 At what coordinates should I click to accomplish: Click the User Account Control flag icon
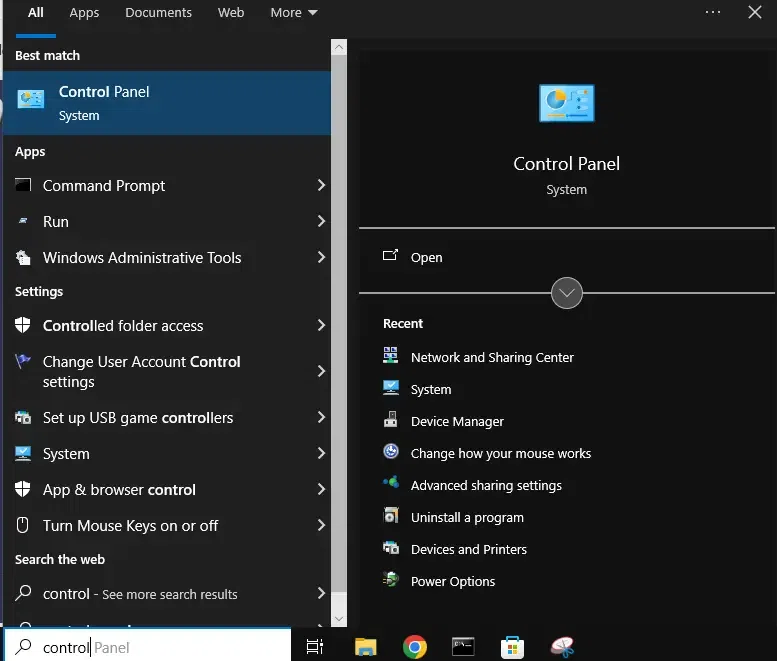coord(23,361)
